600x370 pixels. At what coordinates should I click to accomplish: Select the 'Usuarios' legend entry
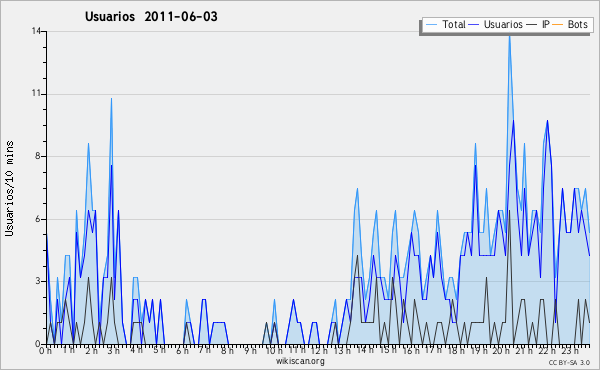tap(496, 24)
